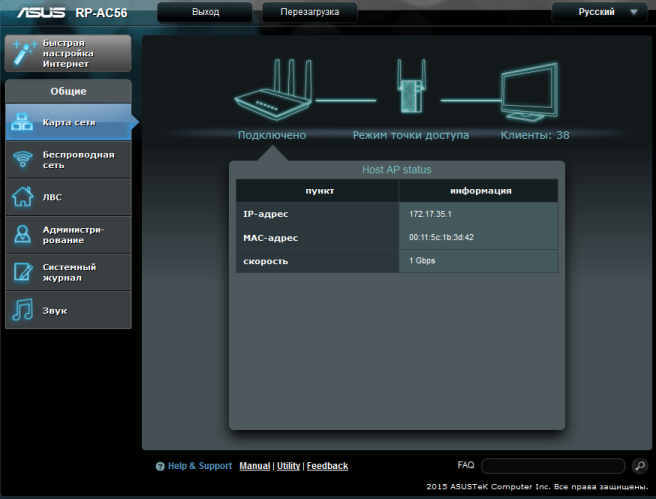
Task: Click the Перезагрузка reboot button
Action: click(x=310, y=12)
